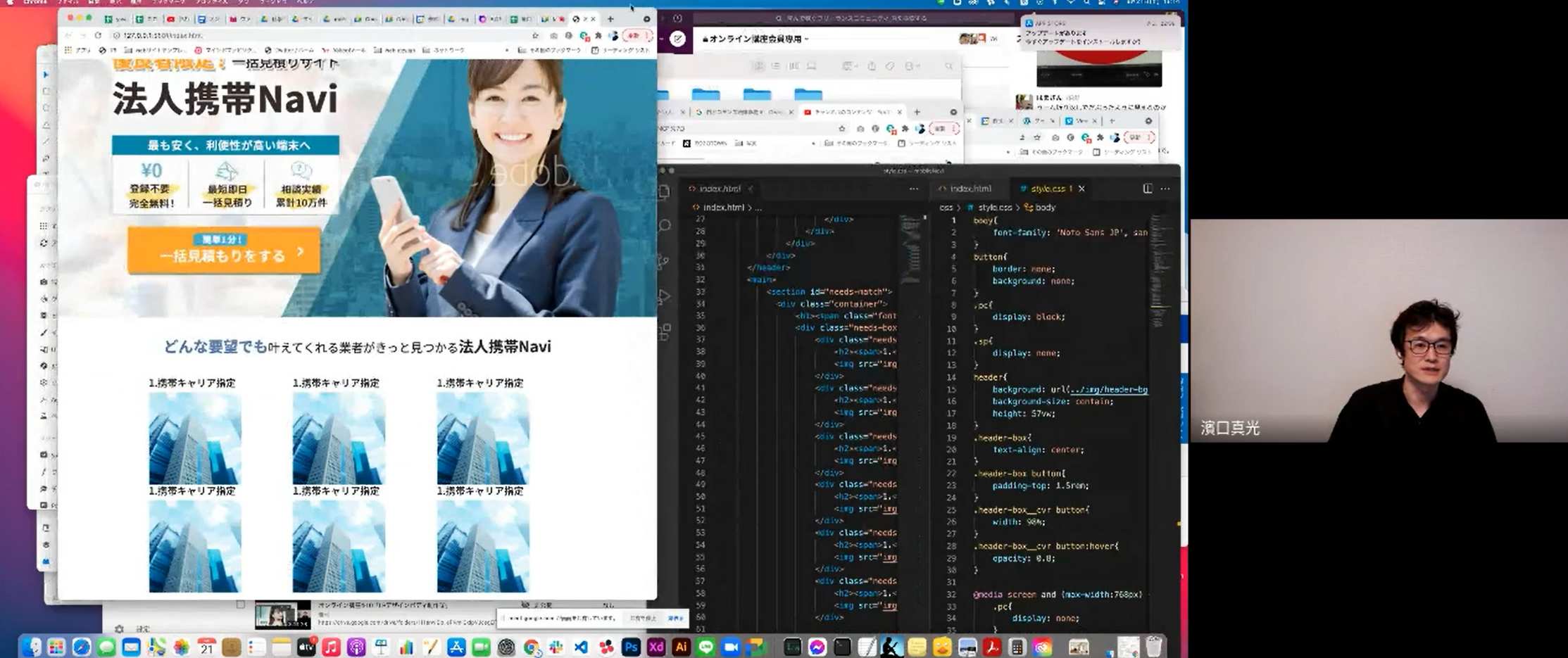Open Mail app in the dock
Image resolution: width=1568 pixels, height=658 pixels.
click(132, 647)
